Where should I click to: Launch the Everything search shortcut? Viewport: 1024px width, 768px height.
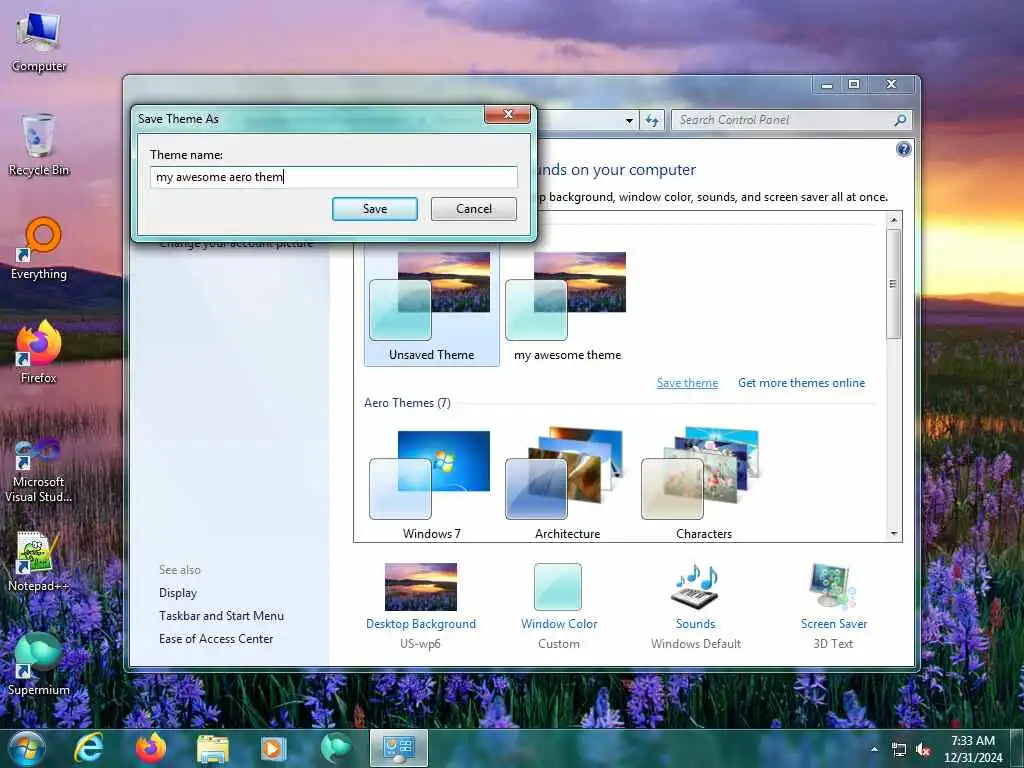pyautogui.click(x=39, y=249)
